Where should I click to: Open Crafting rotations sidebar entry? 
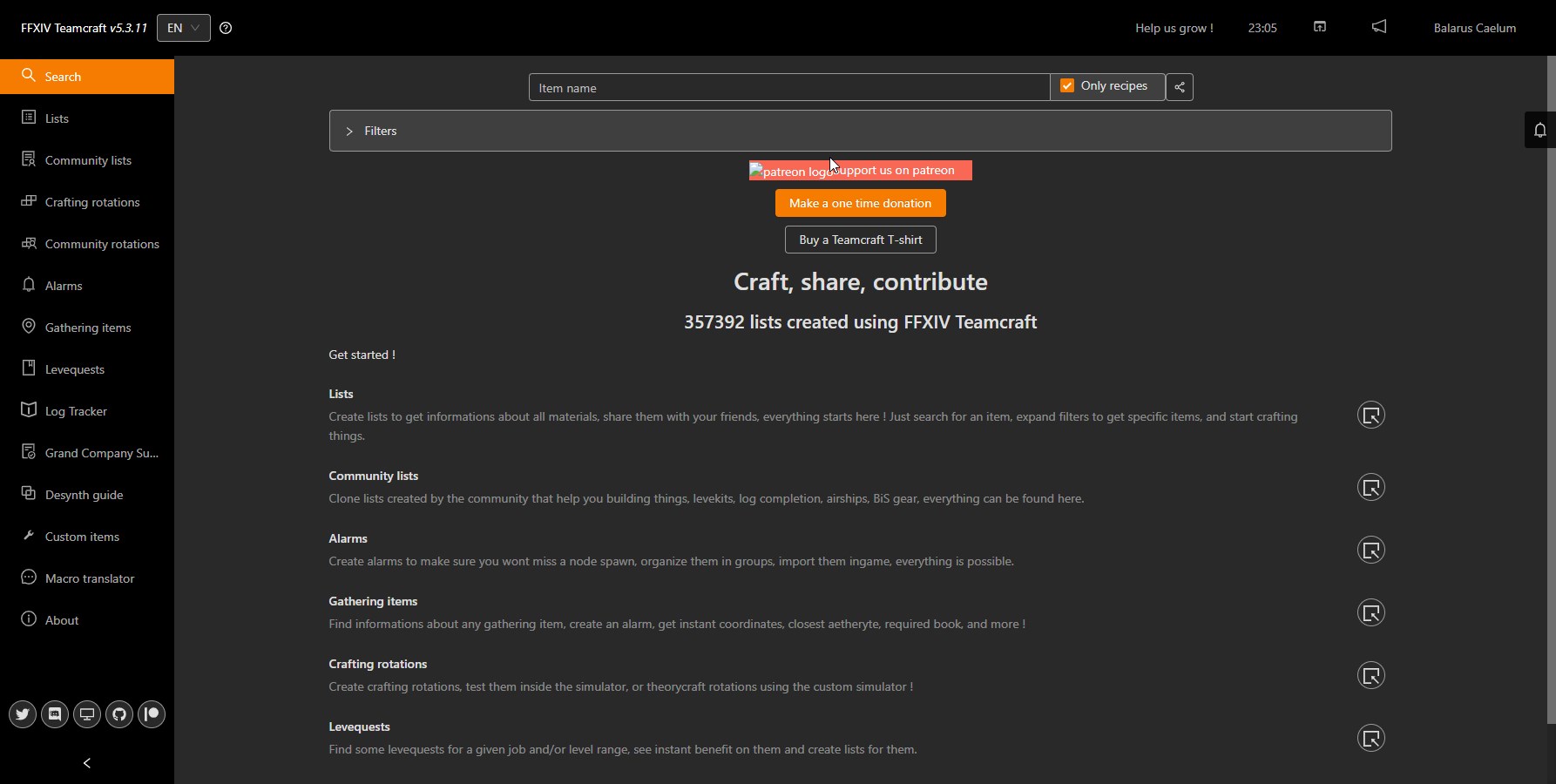pos(87,202)
